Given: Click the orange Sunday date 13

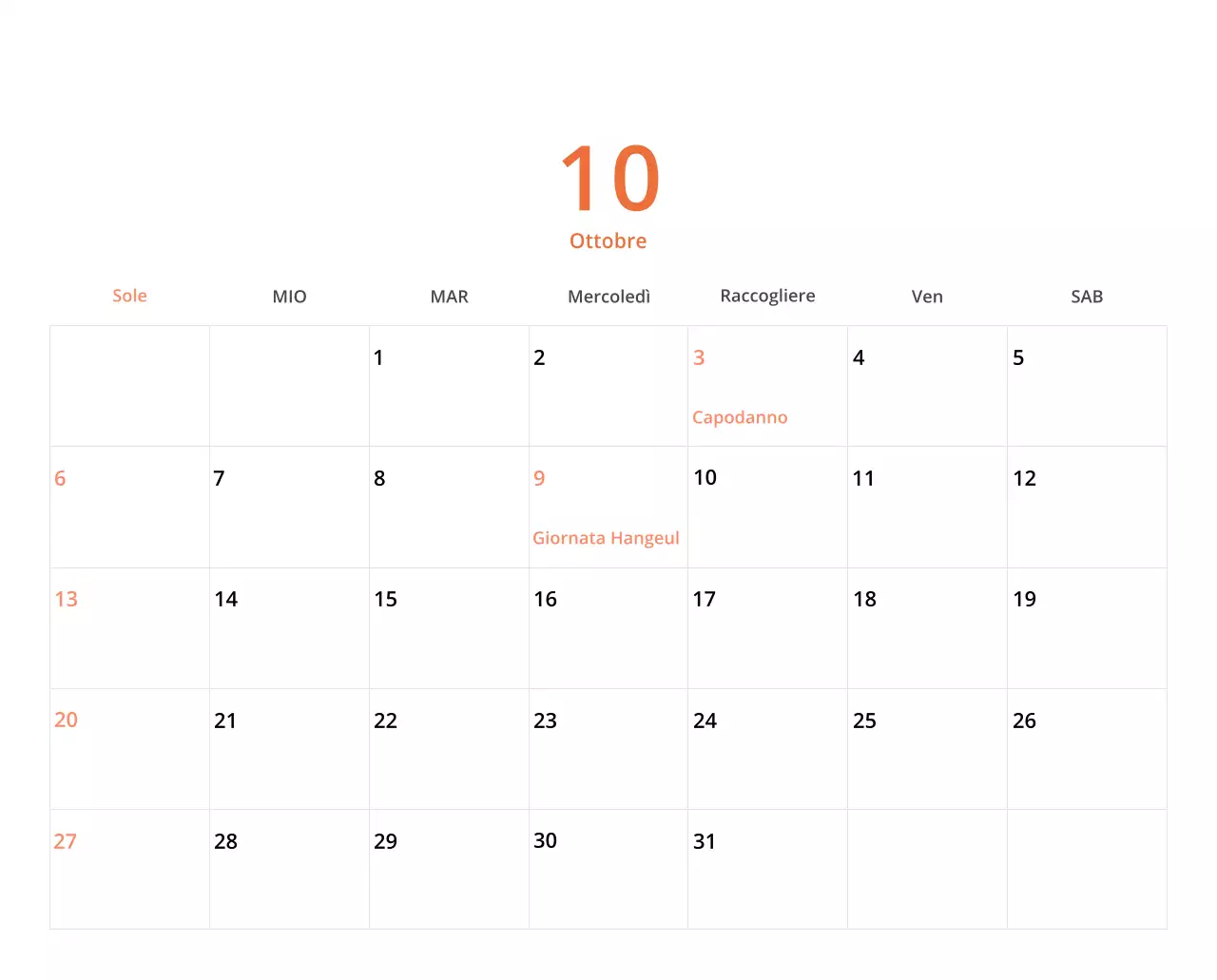Looking at the screenshot, I should pyautogui.click(x=67, y=599).
